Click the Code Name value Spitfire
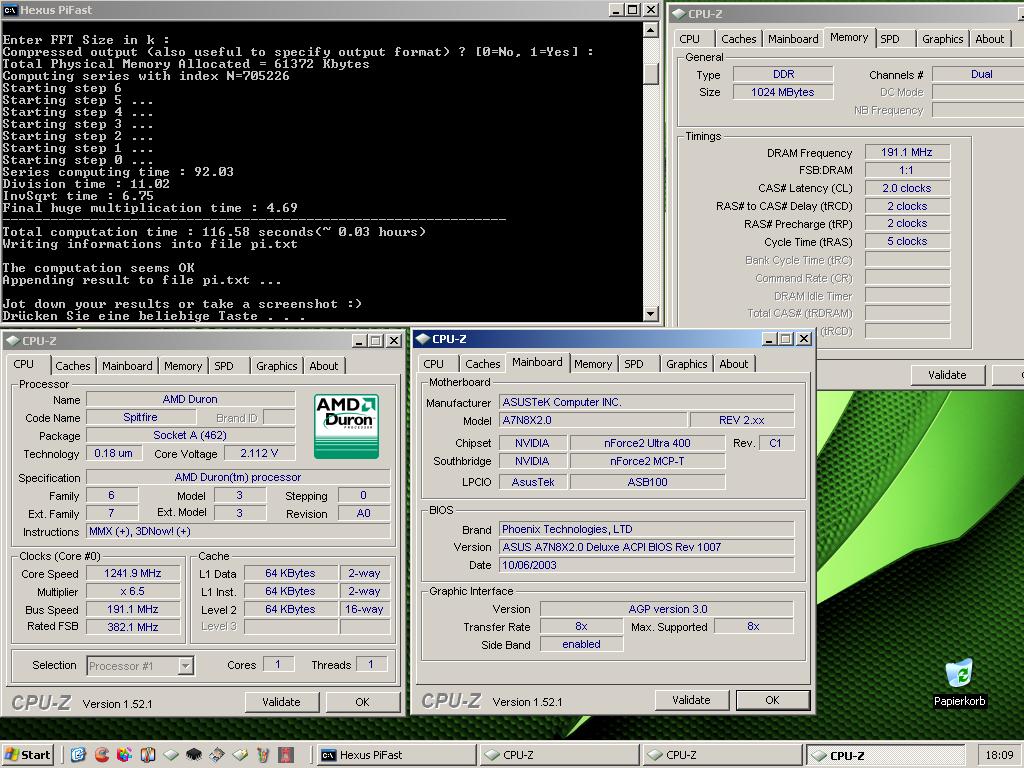 [x=140, y=417]
